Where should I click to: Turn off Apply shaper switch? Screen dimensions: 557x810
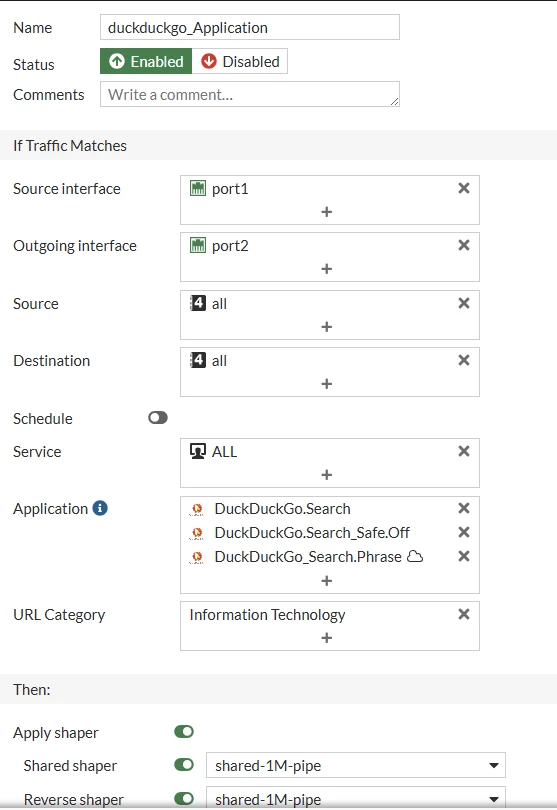pos(184,731)
